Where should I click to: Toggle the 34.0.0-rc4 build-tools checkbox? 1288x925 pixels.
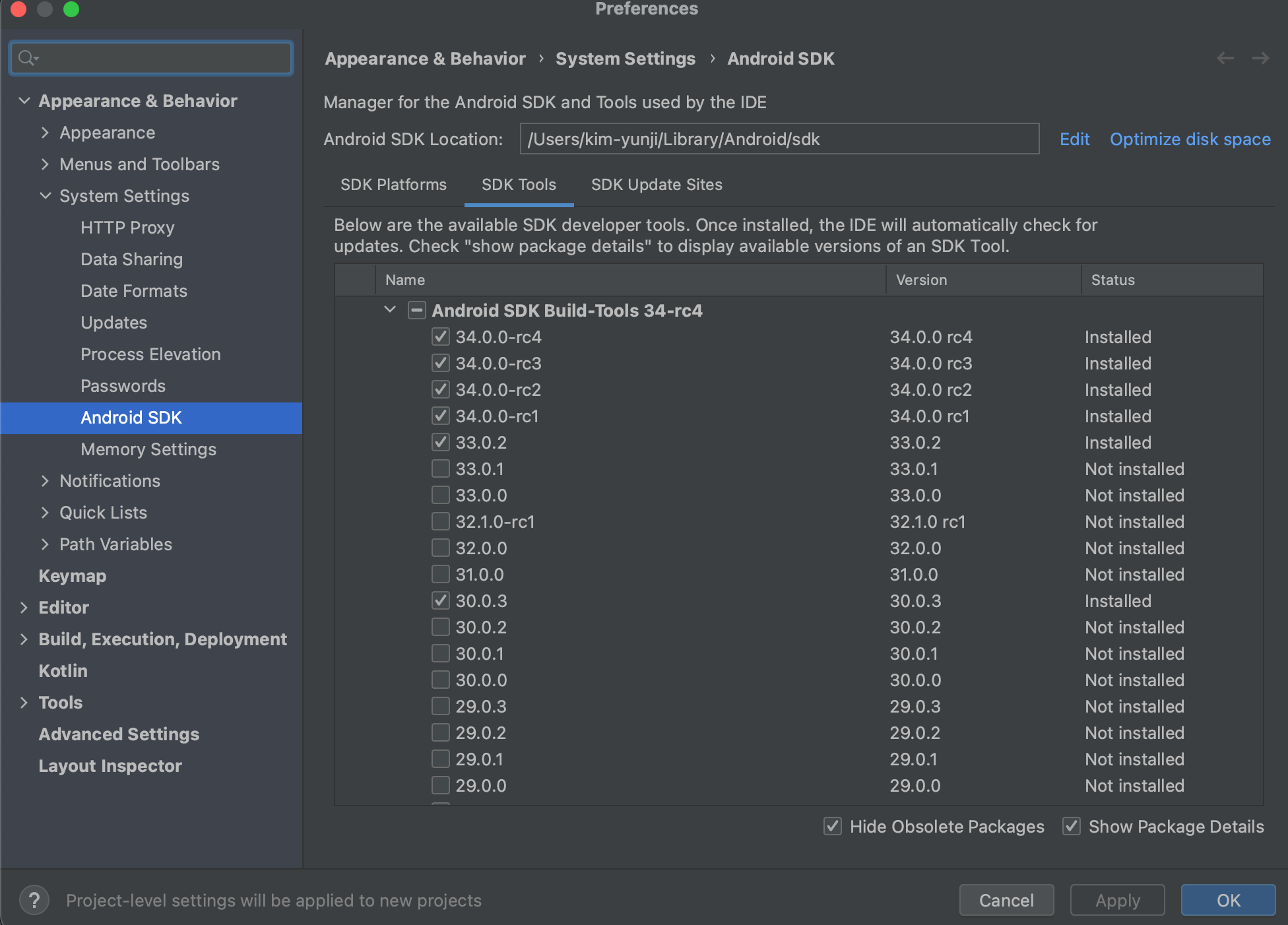click(441, 337)
